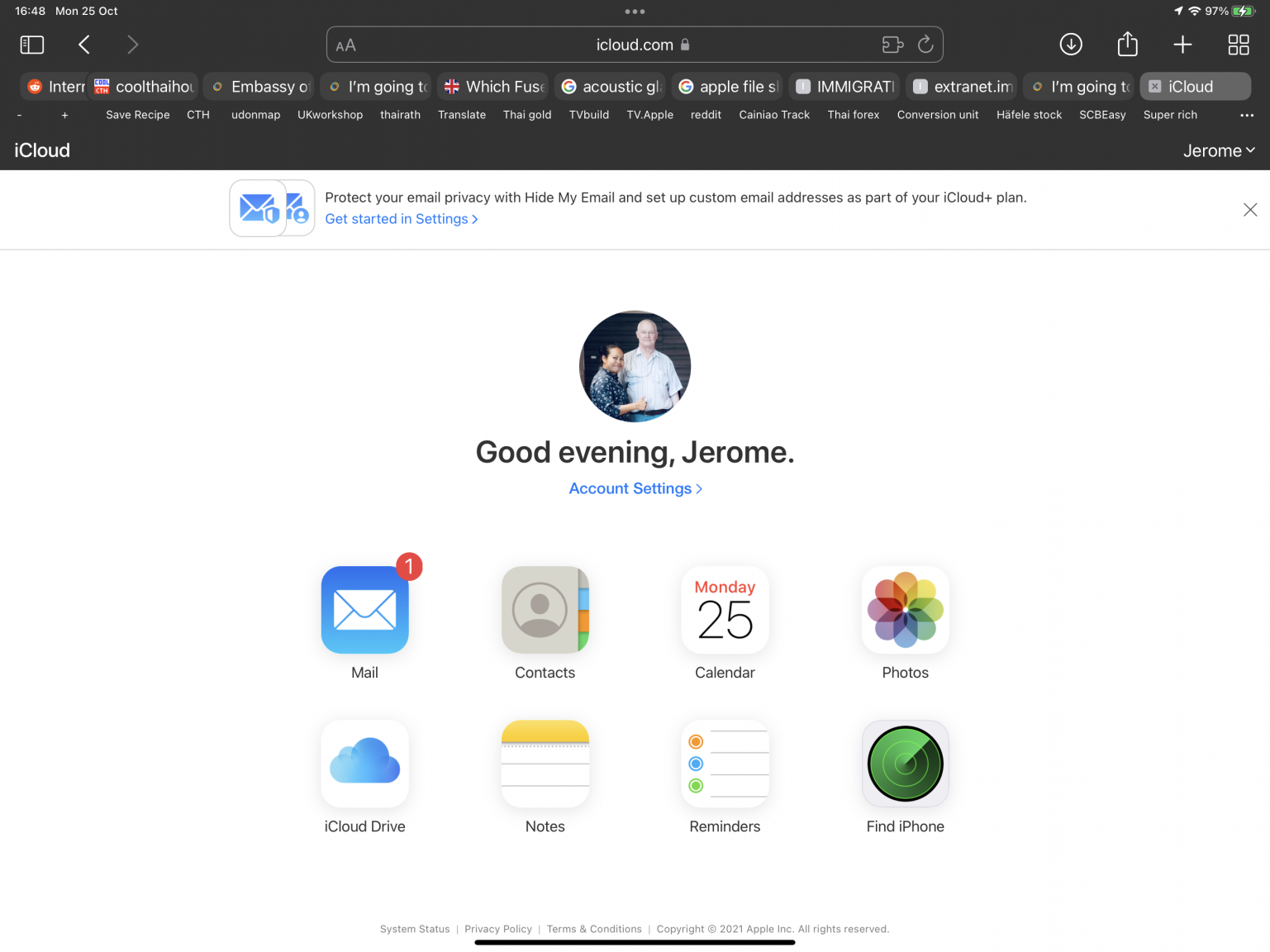This screenshot has height=952, width=1270.
Task: Open the Photos app icon
Action: [x=905, y=610]
